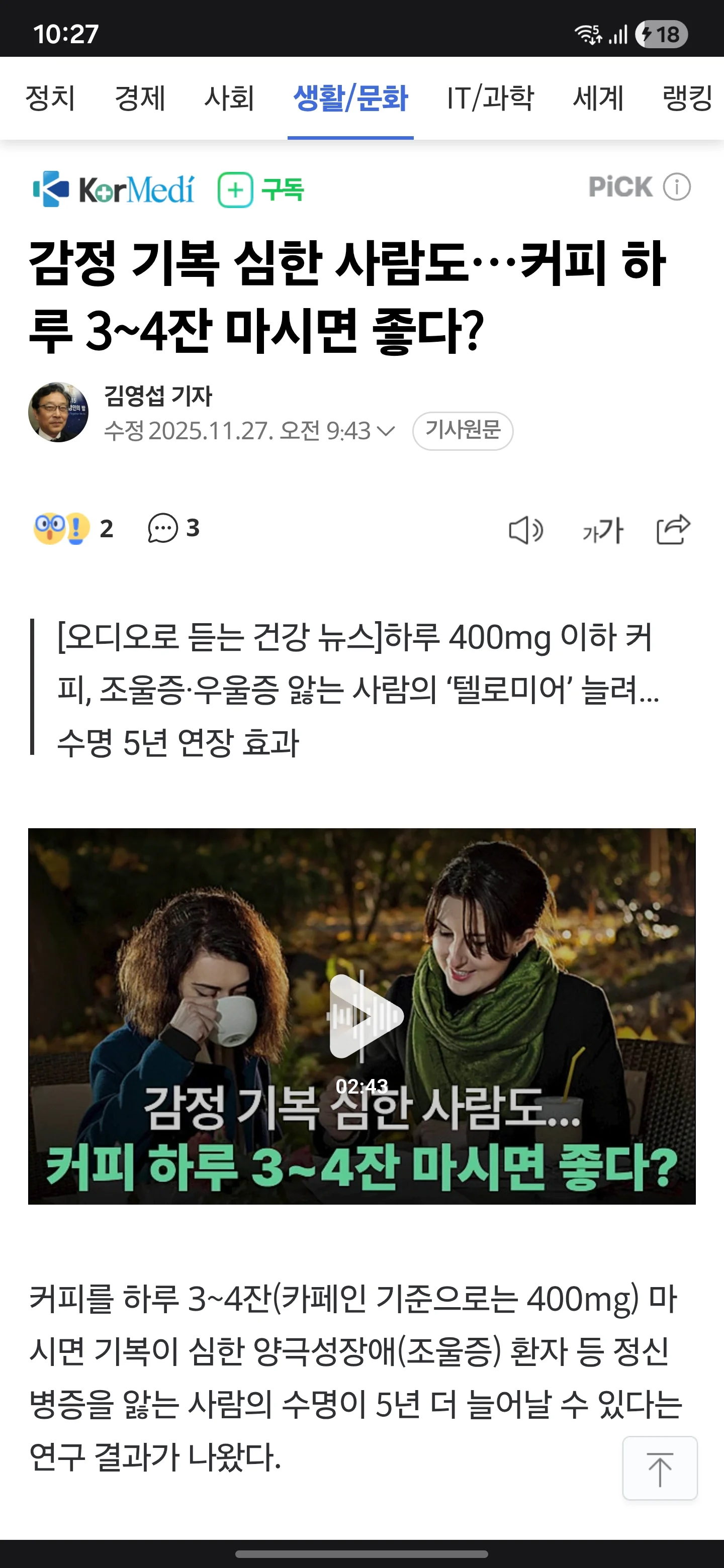Expand the modified date chevron
Image resolution: width=724 pixels, height=1568 pixels.
click(386, 431)
